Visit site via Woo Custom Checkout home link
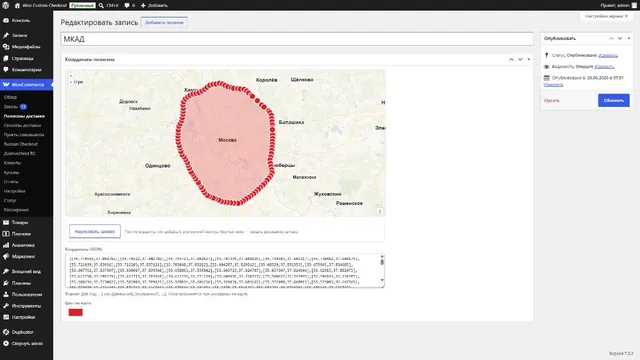 tap(40, 5)
